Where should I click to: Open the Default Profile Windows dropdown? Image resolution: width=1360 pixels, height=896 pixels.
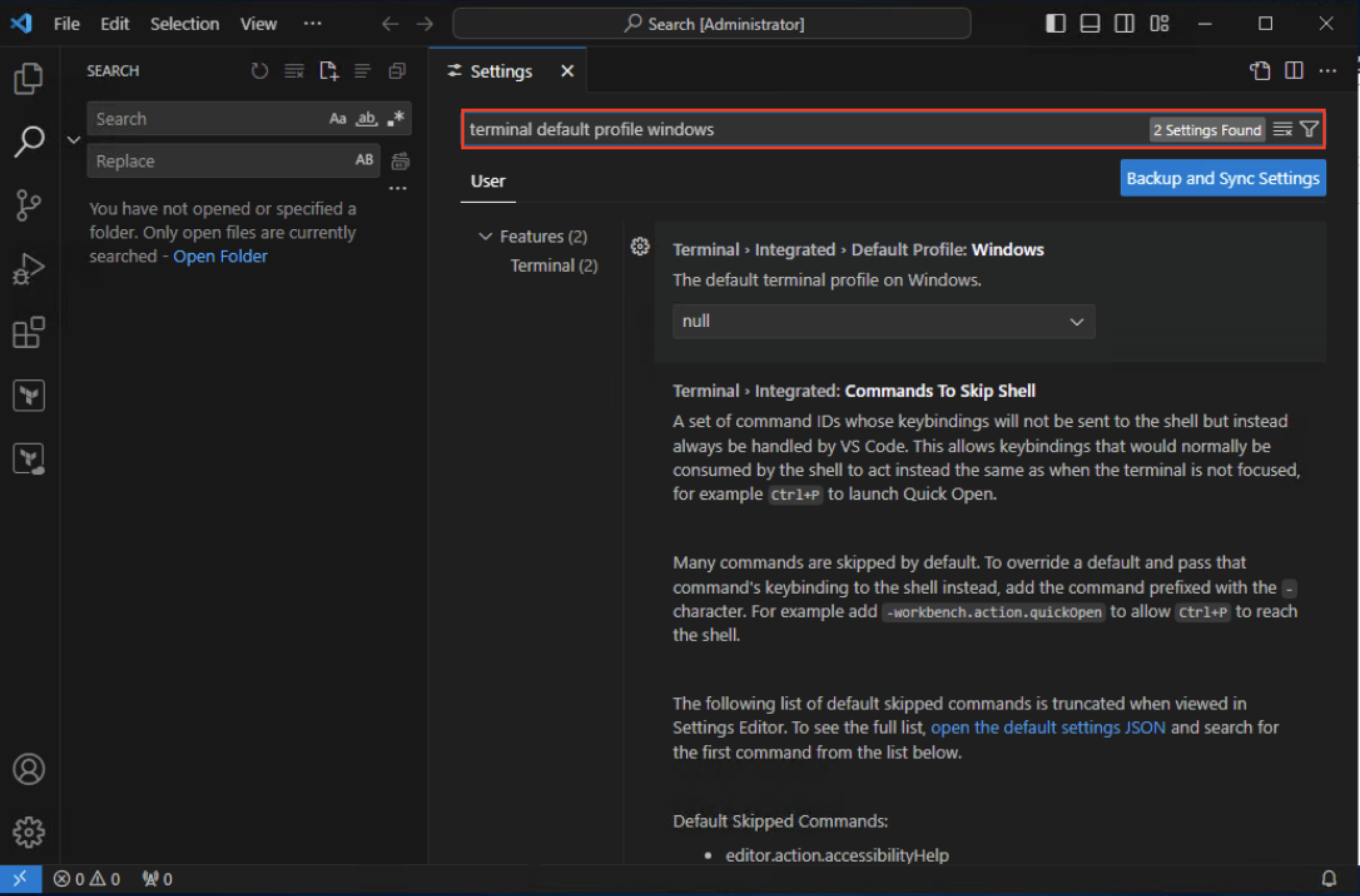[x=883, y=322]
